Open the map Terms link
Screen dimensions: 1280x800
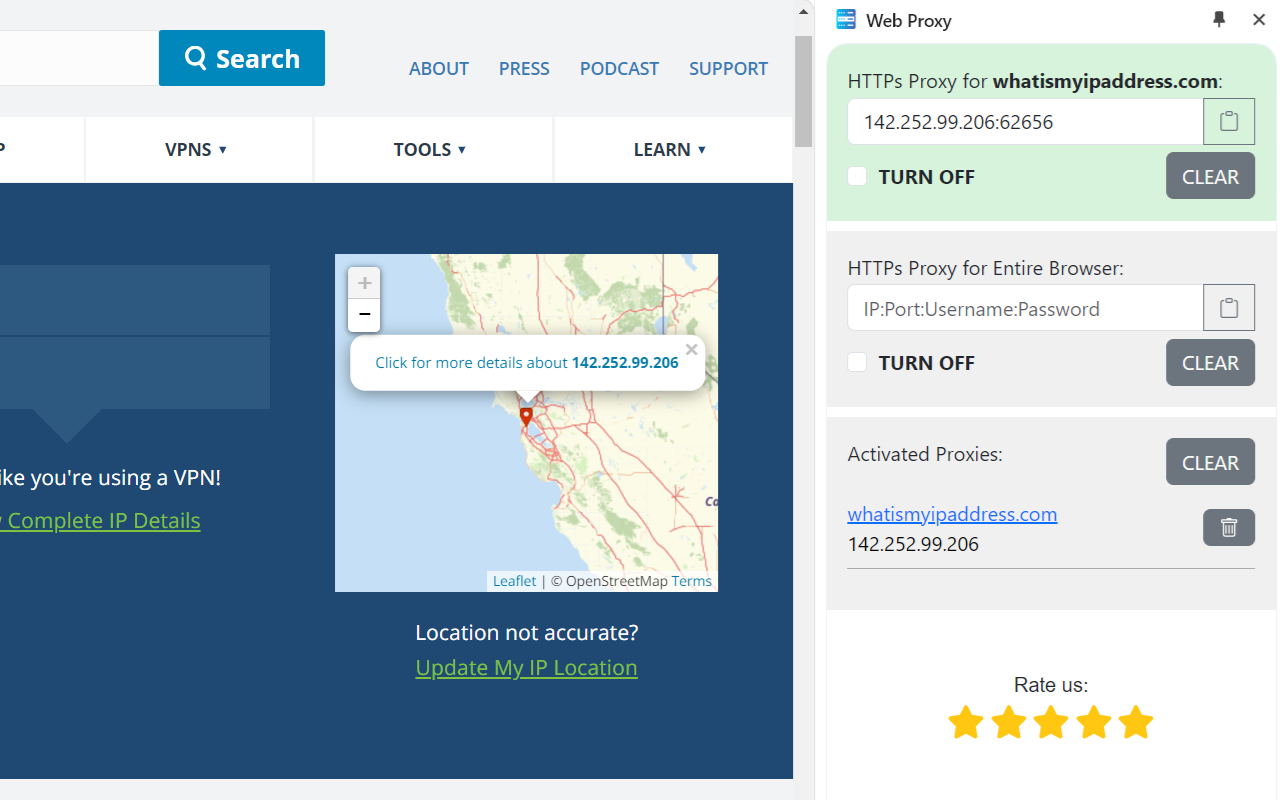691,581
